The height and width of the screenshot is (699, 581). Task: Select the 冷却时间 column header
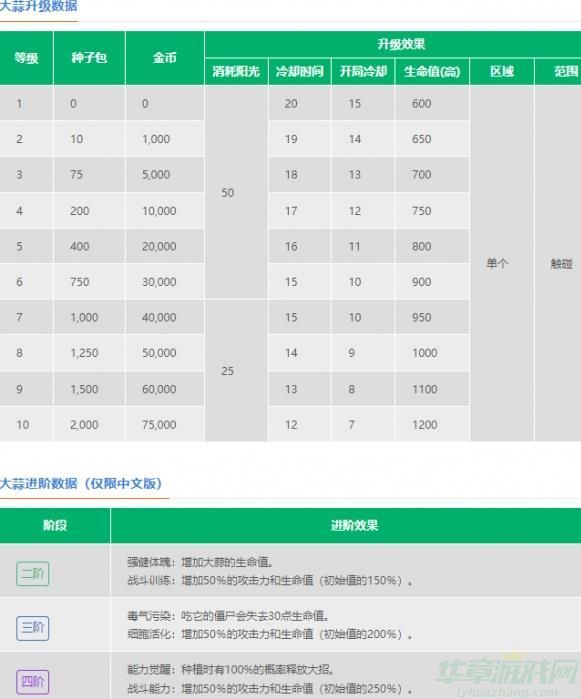pos(300,71)
